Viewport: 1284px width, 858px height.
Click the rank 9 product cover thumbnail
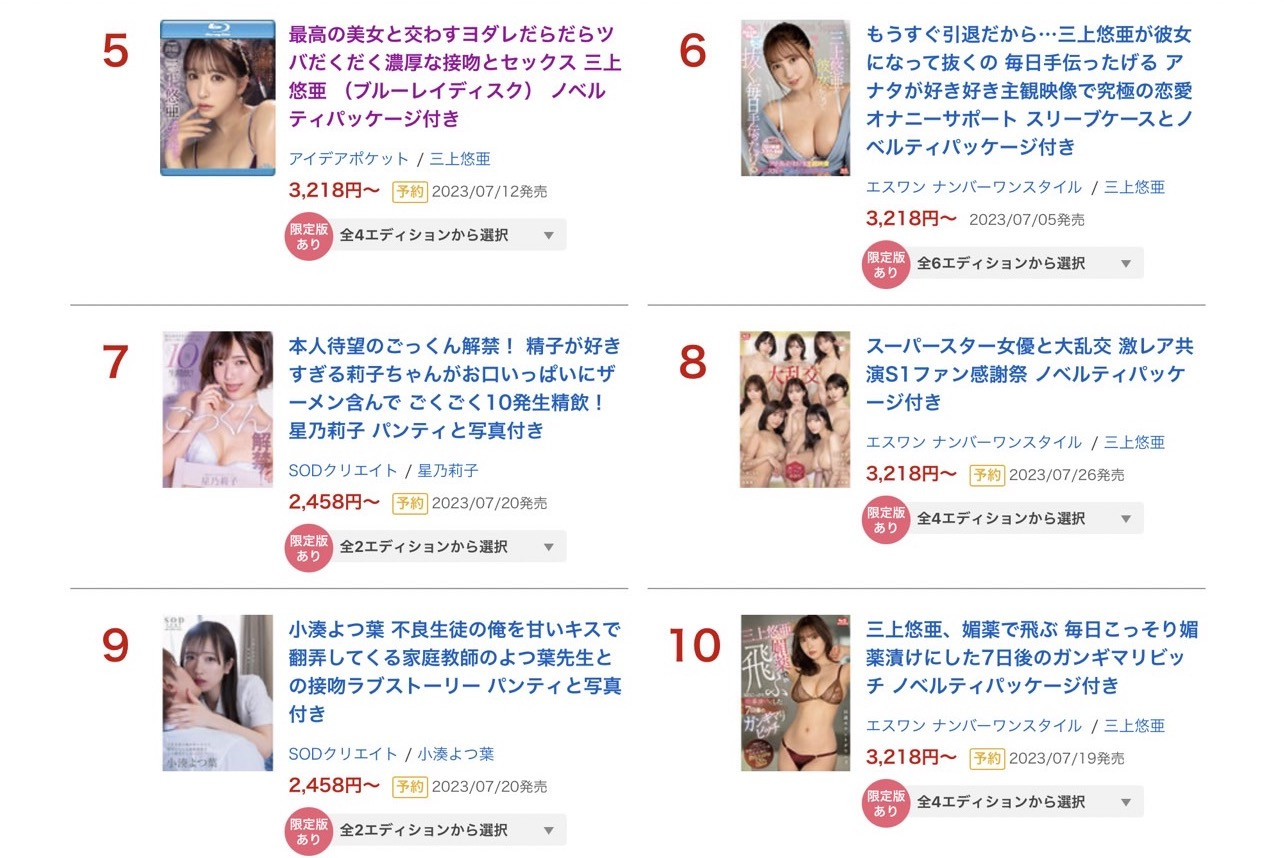[218, 693]
